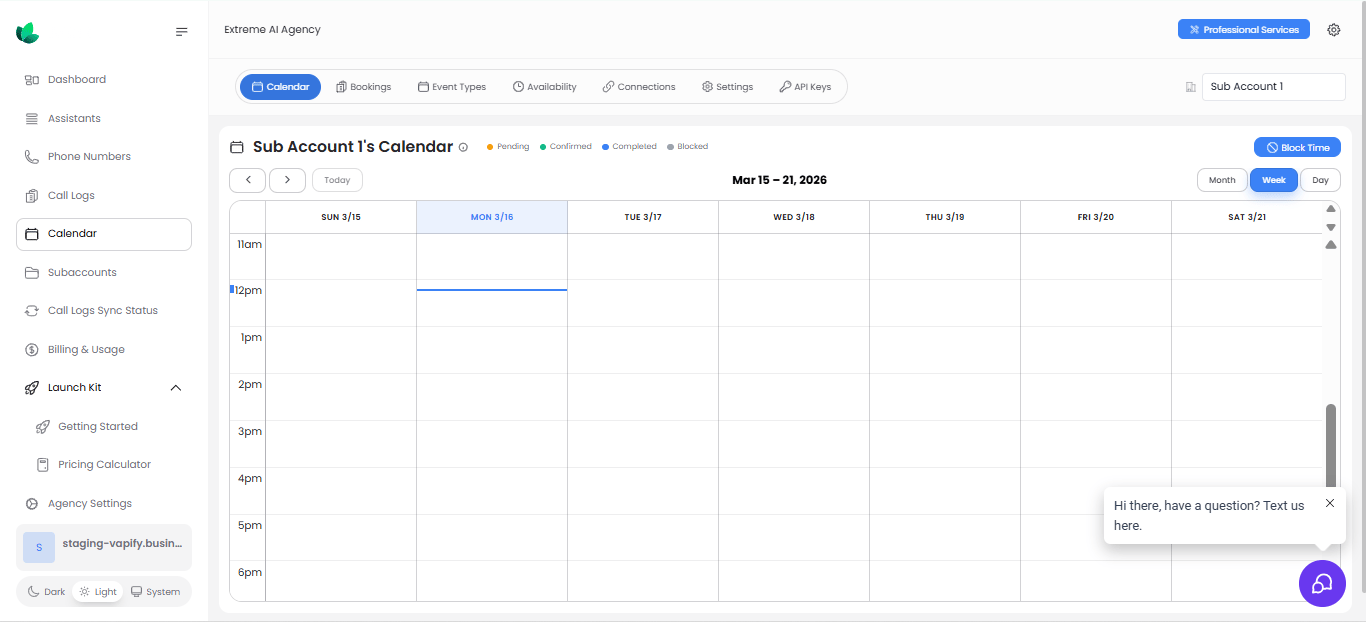Select Calendar in the sidebar
Screen dimensions: 1366x622
point(104,234)
